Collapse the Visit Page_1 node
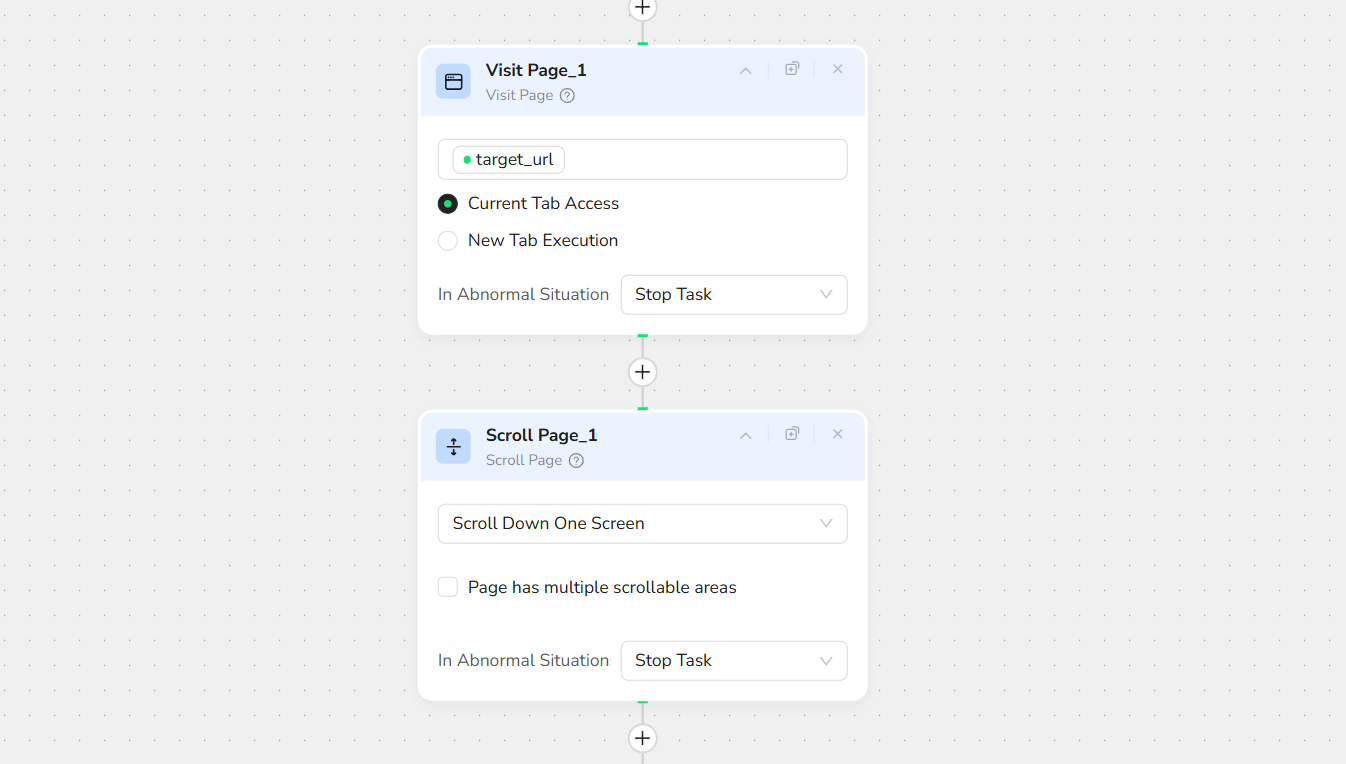 (x=745, y=70)
